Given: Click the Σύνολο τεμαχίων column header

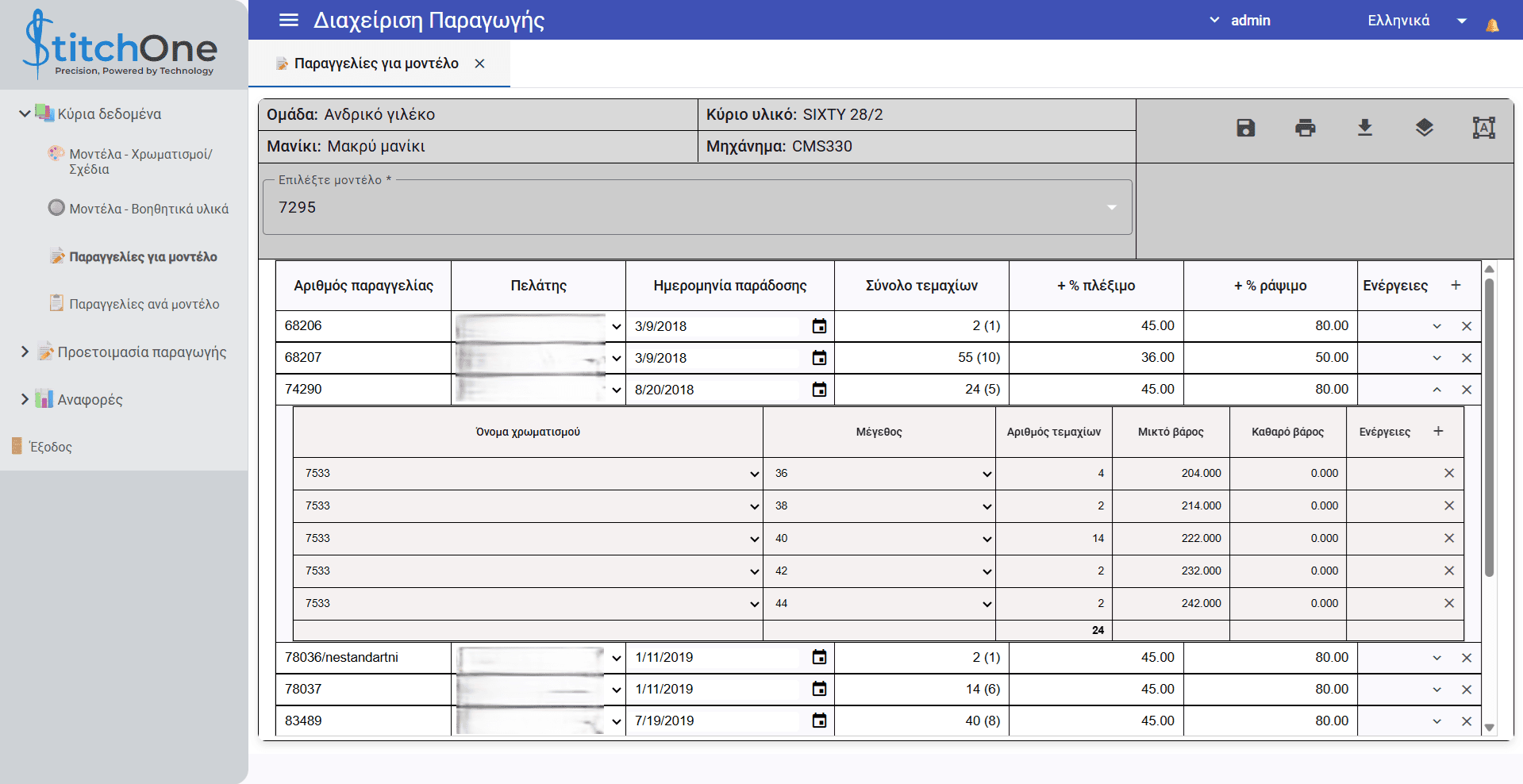Looking at the screenshot, I should tap(921, 286).
